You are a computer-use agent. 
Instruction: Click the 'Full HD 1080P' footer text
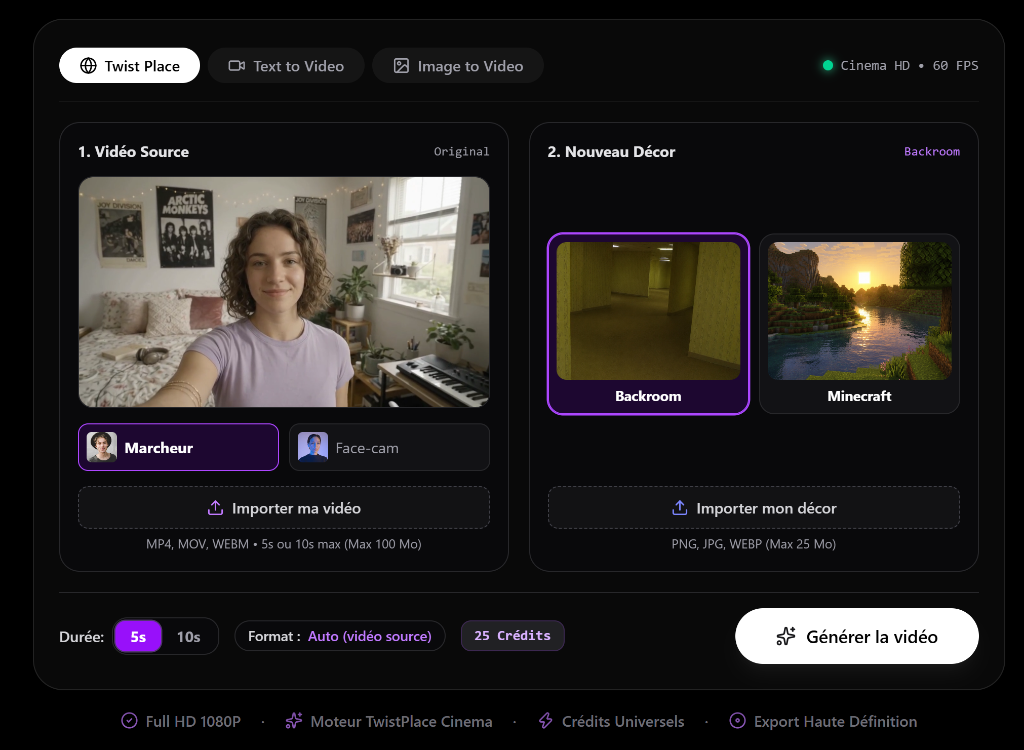[193, 721]
